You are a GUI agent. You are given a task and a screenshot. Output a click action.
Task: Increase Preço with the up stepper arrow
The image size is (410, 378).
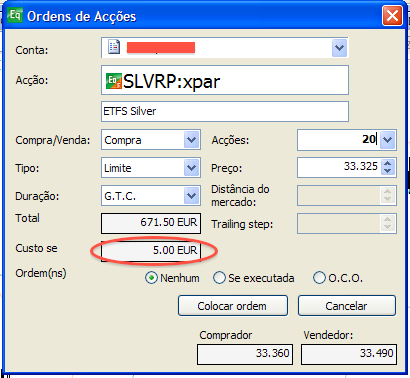tap(387, 163)
